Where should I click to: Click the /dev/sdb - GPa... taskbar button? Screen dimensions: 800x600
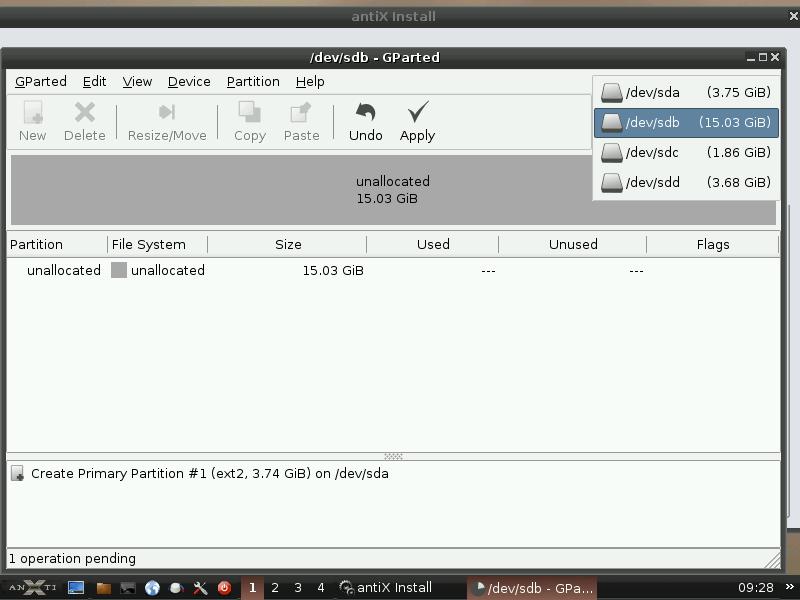tap(532, 588)
